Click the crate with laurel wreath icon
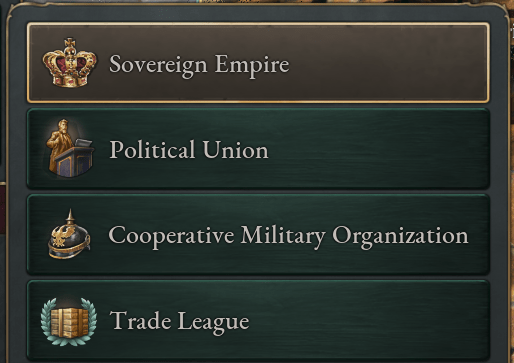514x363 pixels. (69, 321)
